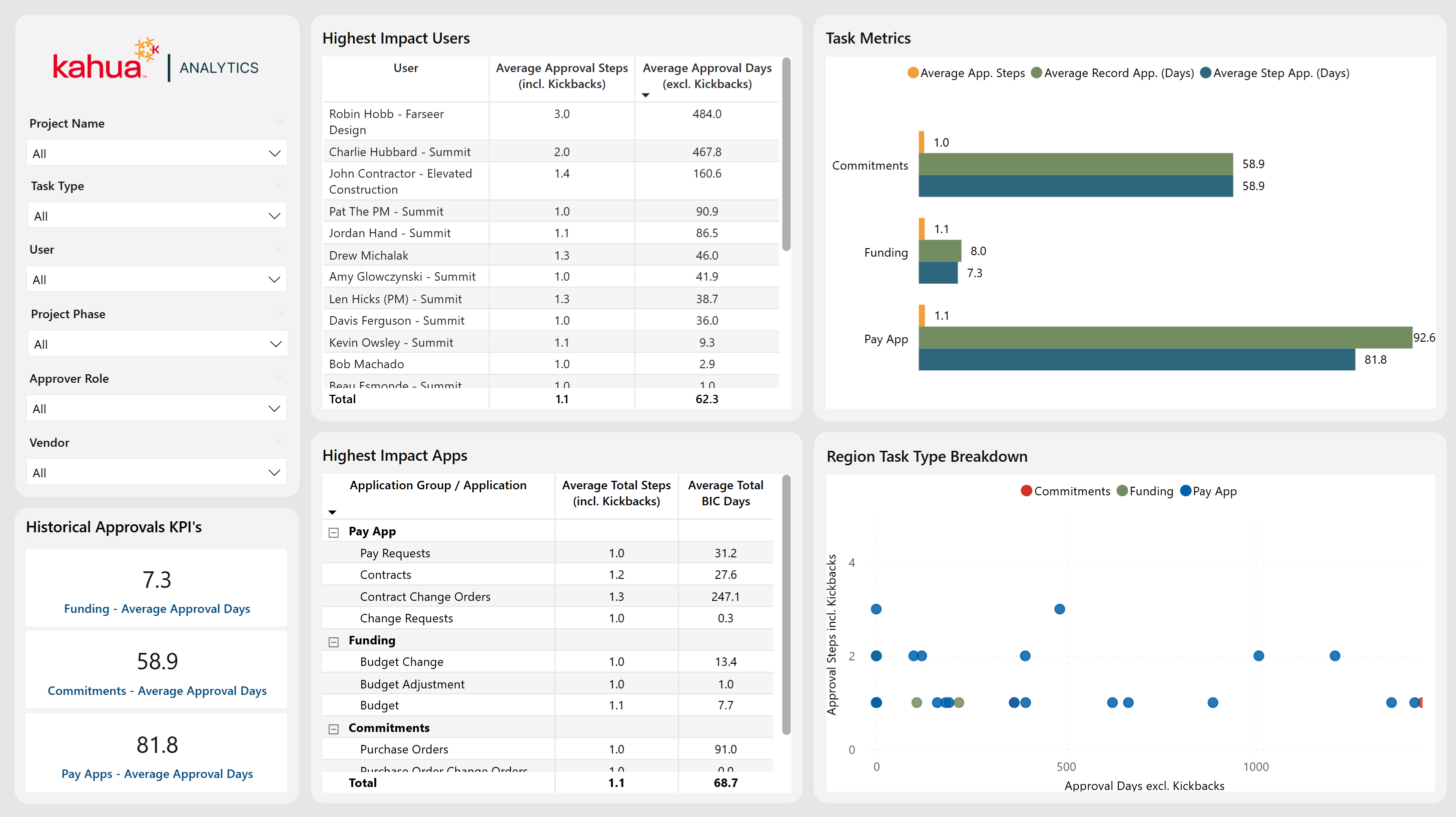Collapse the Funding group row
Screen dimensions: 1456x817
tap(333, 641)
